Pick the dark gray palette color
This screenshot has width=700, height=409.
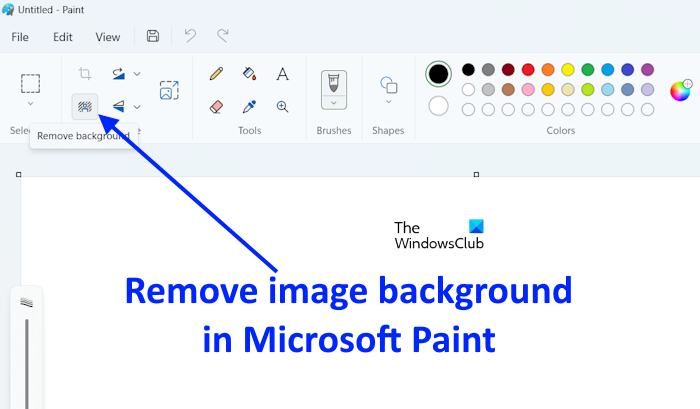[488, 70]
